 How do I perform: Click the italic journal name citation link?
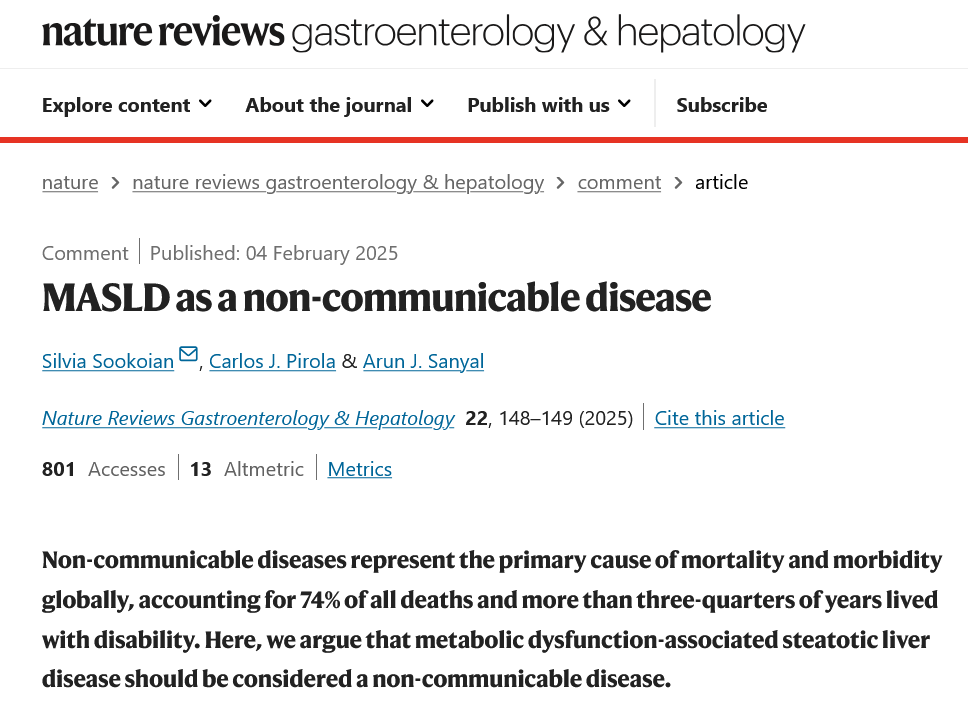[x=248, y=418]
